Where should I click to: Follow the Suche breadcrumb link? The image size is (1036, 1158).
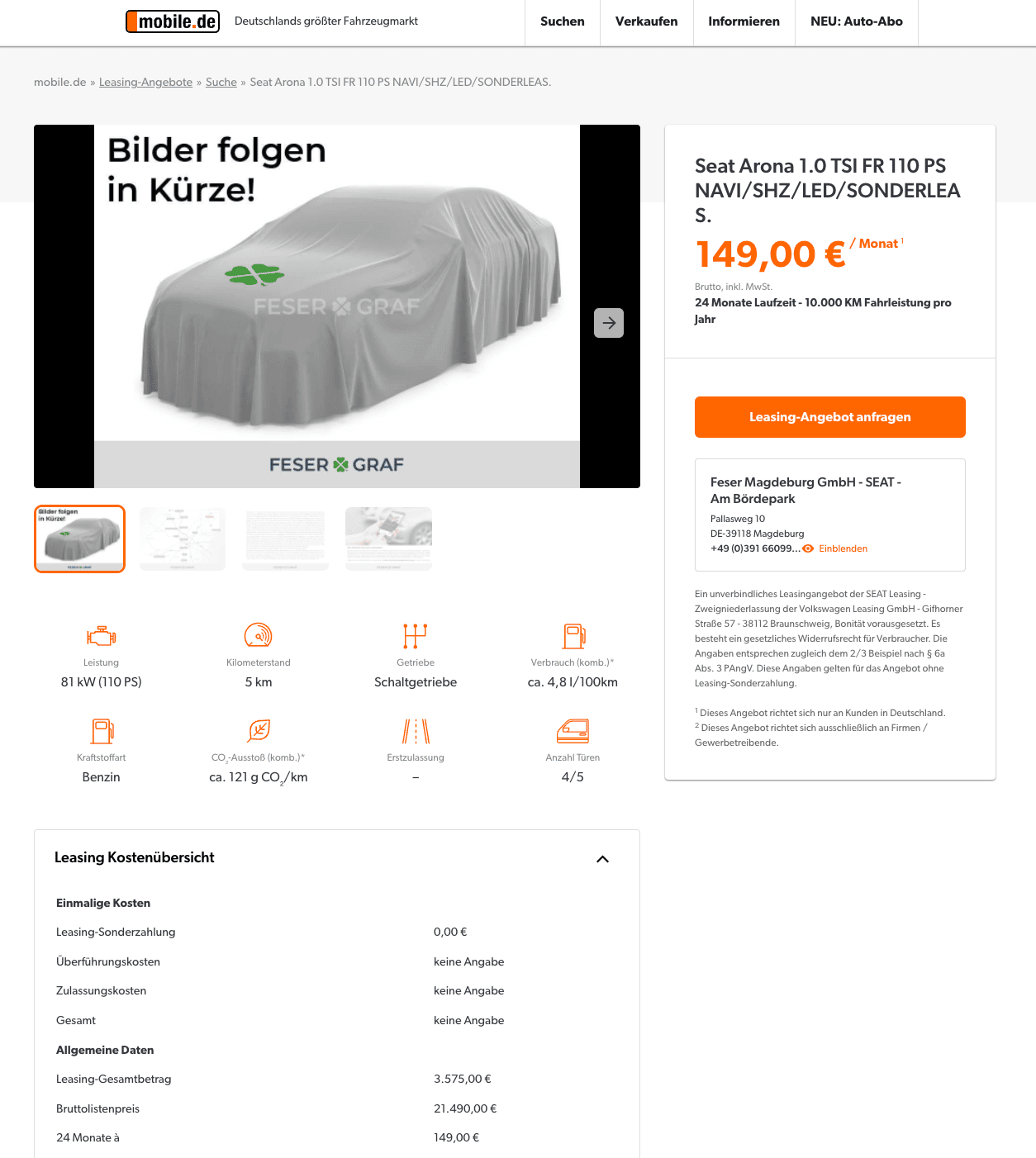221,82
